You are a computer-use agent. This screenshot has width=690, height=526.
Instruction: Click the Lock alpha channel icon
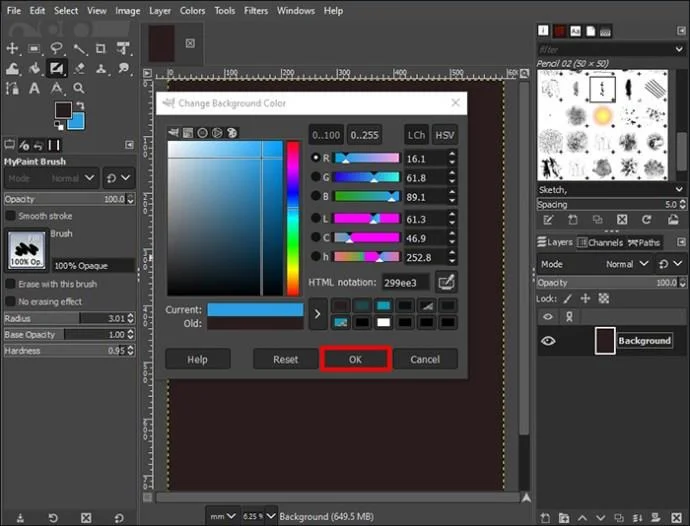point(603,299)
